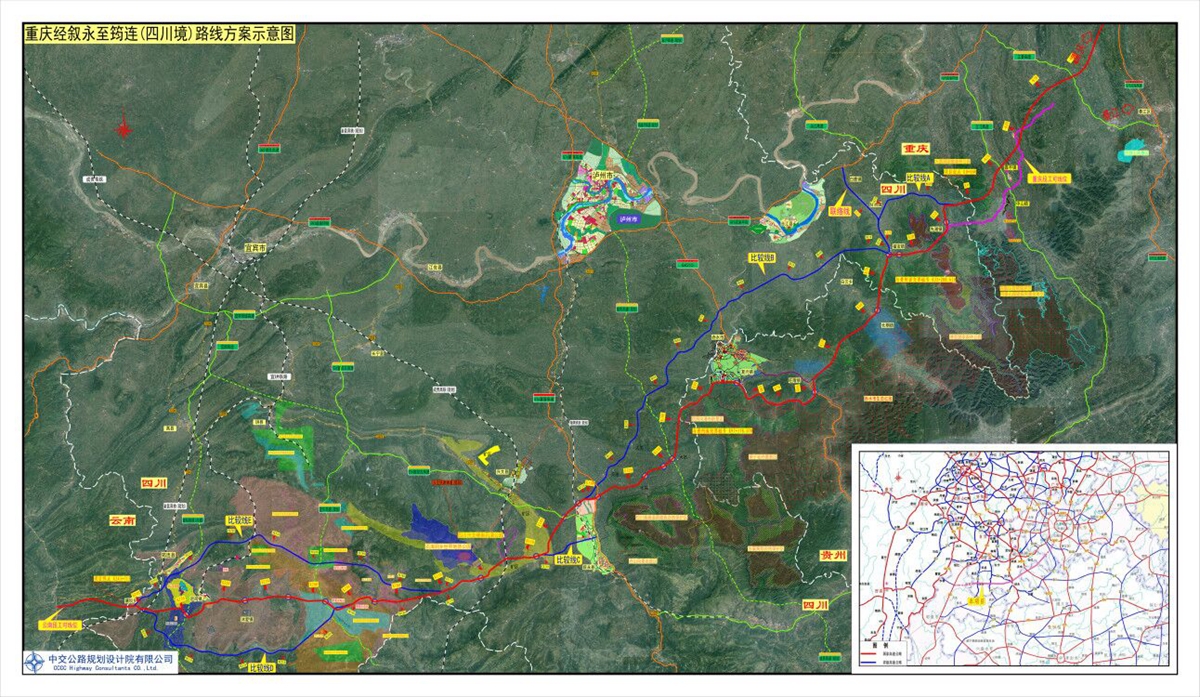
Task: Click the 重庆 province label
Action: (x=916, y=148)
